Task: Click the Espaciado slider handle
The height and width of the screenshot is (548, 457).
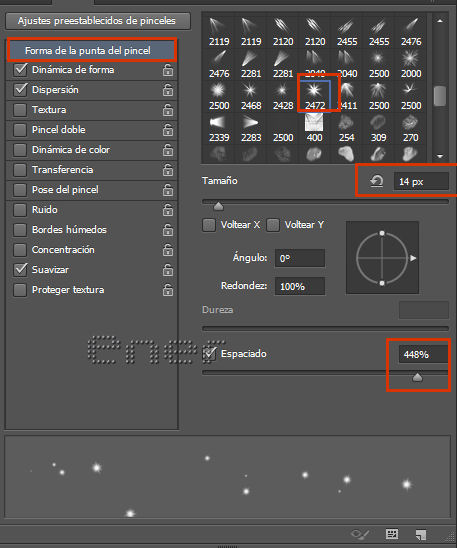Action: tap(417, 377)
